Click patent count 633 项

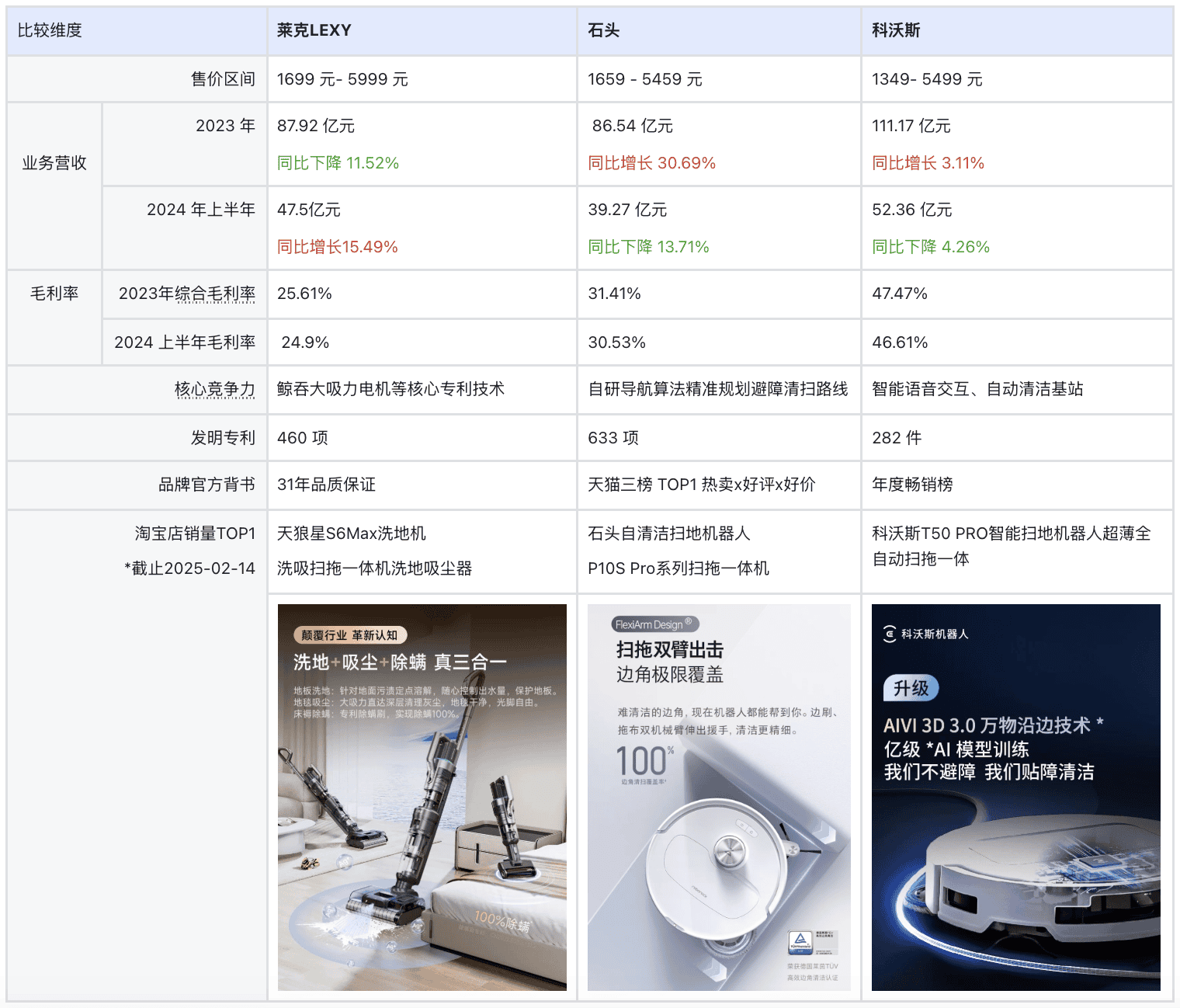tap(613, 438)
